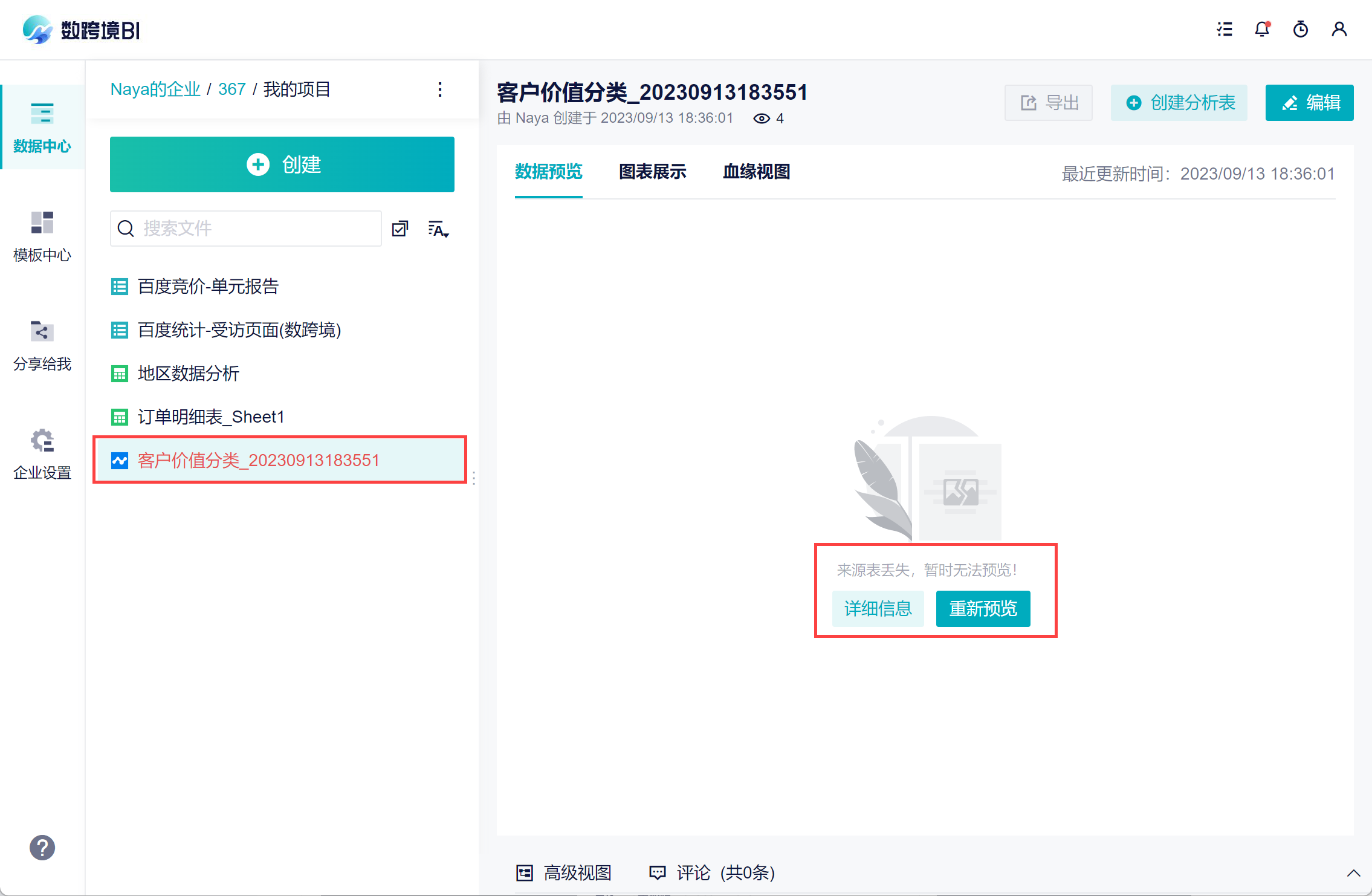Open 订单明细表_Sheet1 in the file list
This screenshot has width=1372, height=896.
(210, 417)
